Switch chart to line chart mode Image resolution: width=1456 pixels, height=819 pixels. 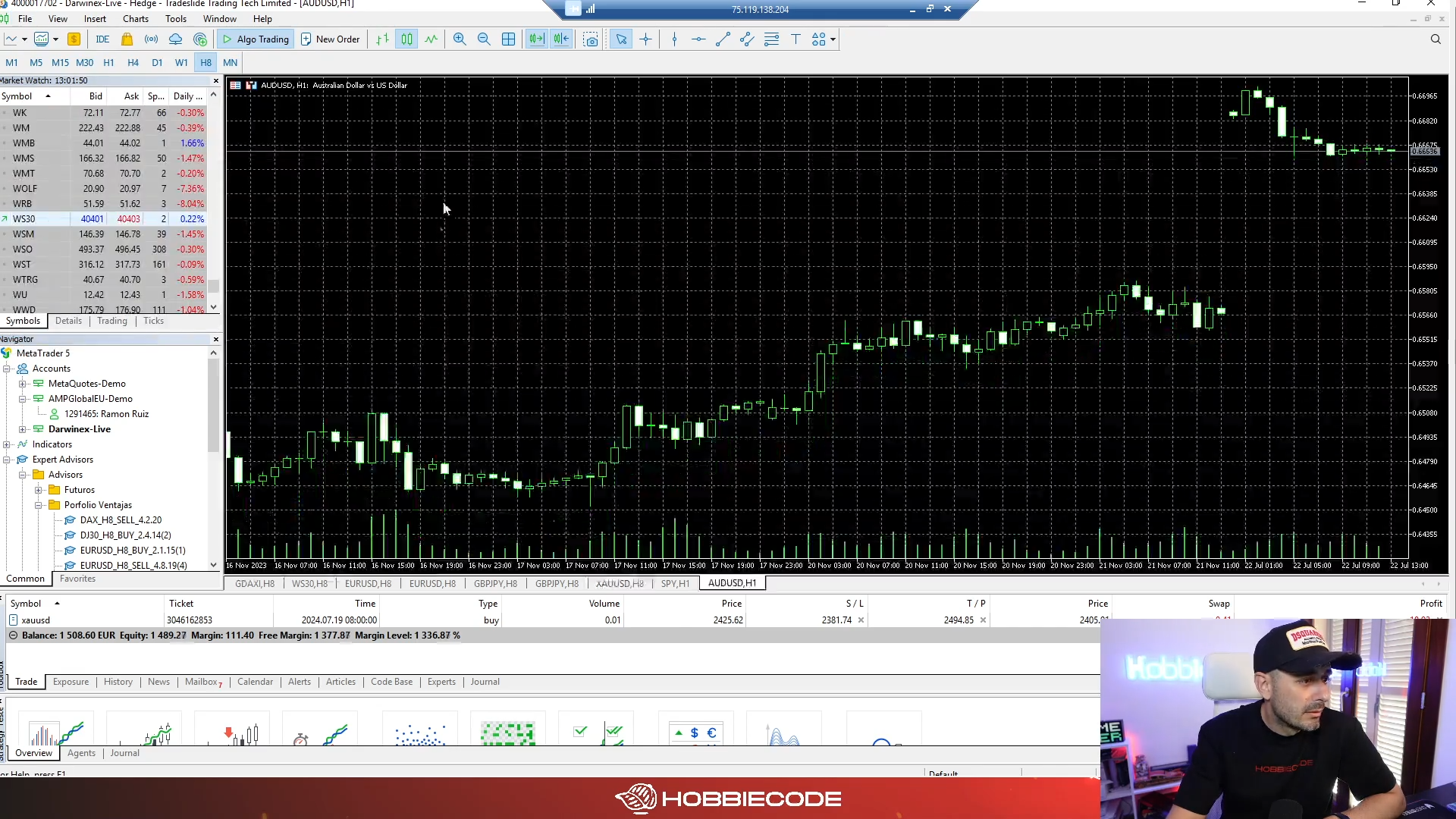[x=431, y=39]
